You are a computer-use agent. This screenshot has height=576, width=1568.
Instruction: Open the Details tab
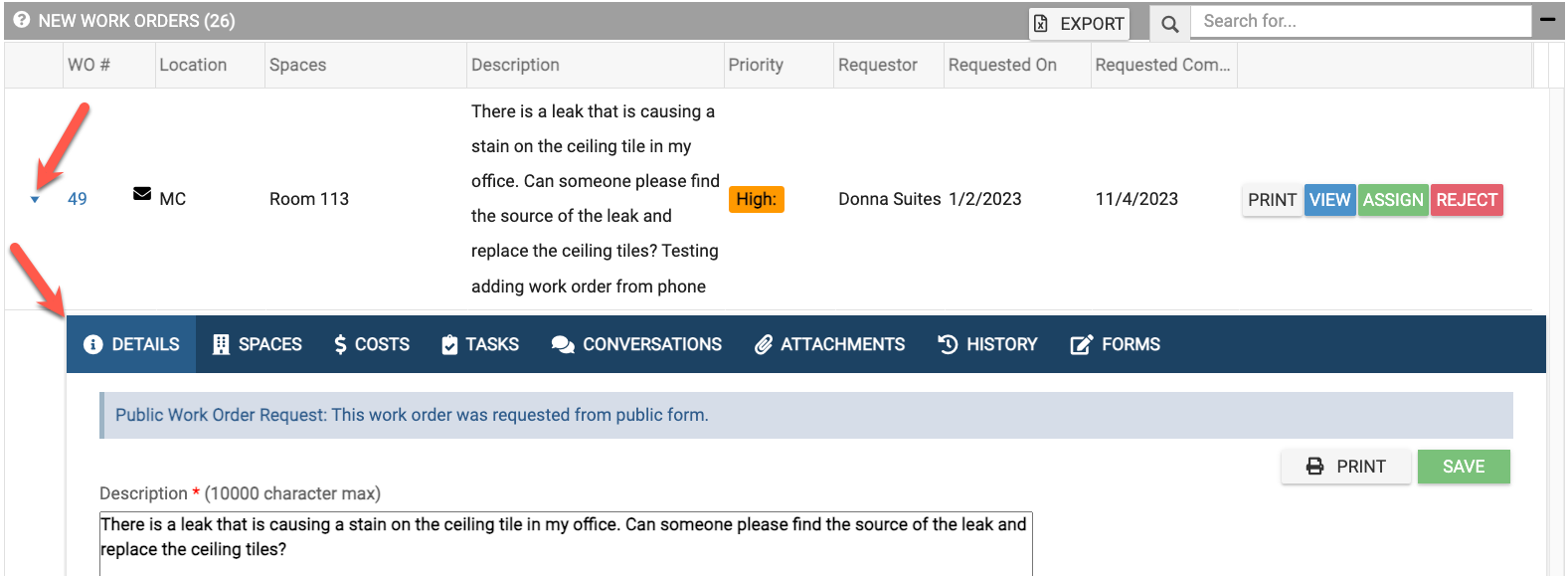pos(132,344)
